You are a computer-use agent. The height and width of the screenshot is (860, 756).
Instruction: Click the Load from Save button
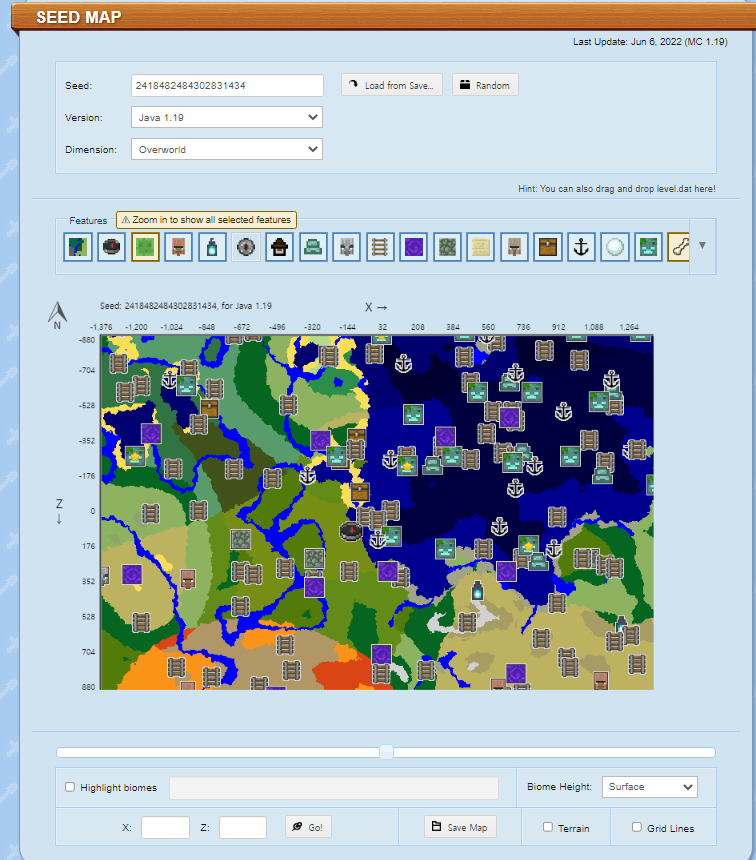[x=392, y=85]
